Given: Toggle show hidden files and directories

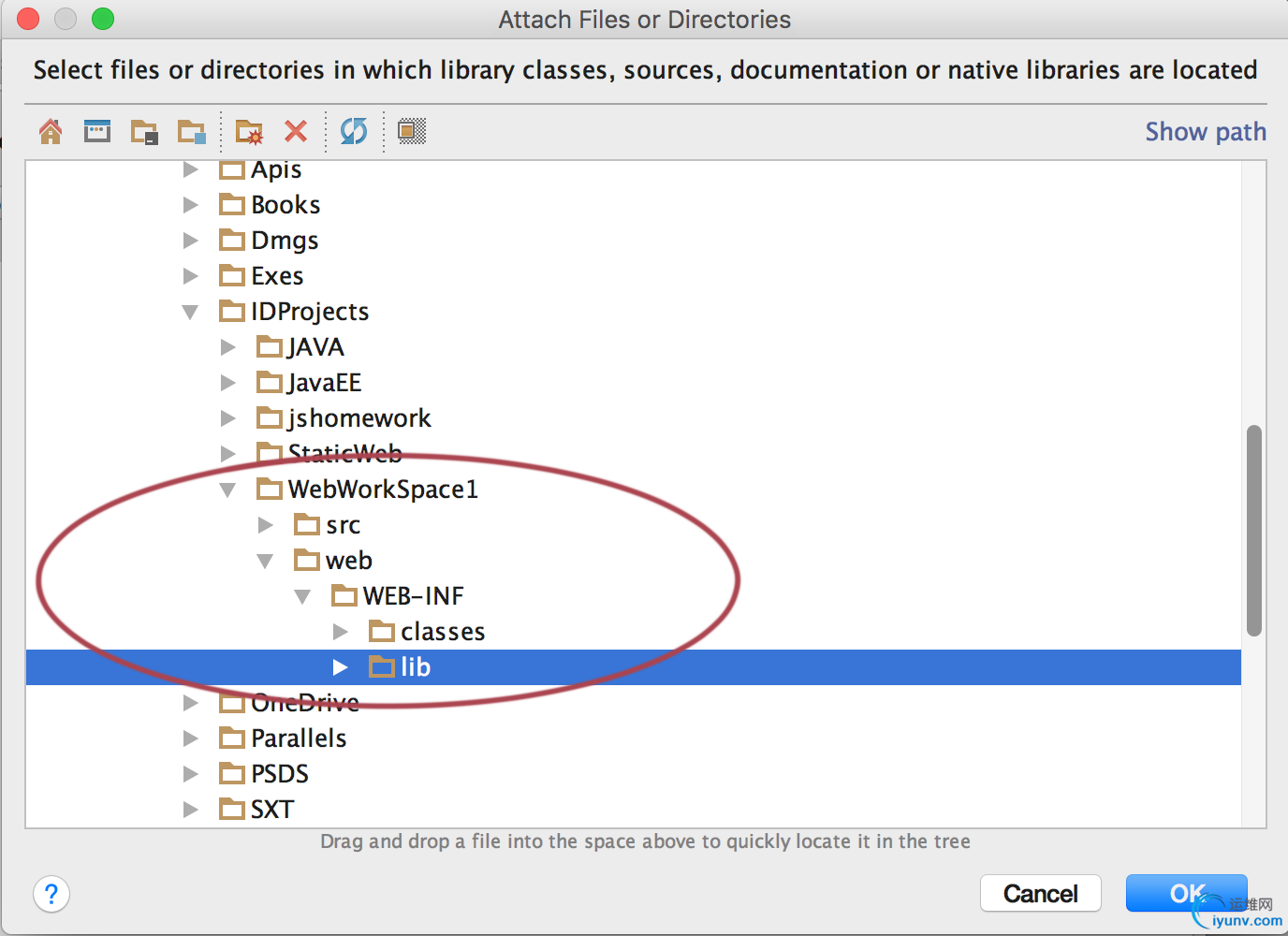Looking at the screenshot, I should coord(412,131).
